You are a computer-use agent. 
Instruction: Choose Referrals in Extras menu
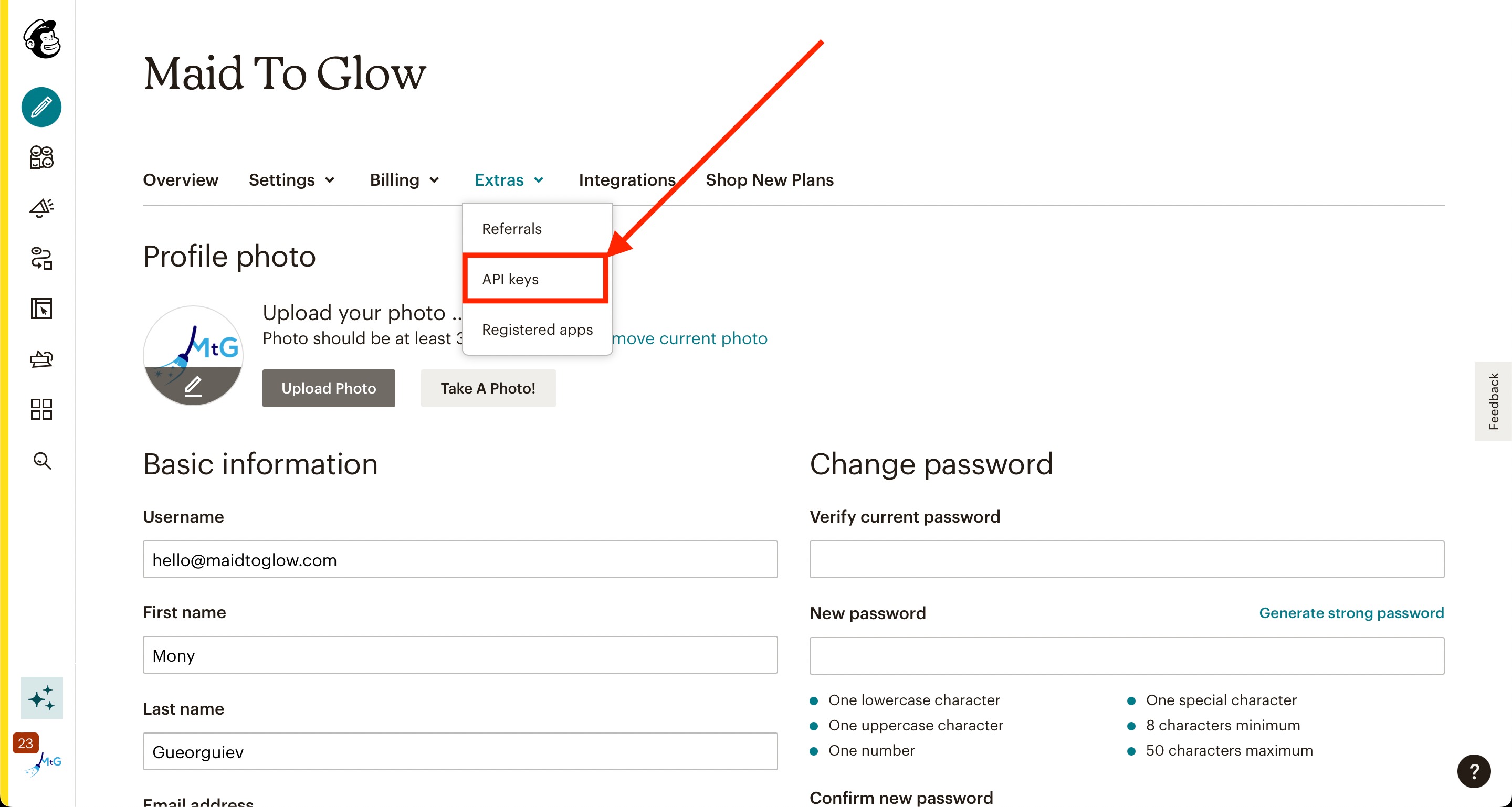tap(512, 229)
